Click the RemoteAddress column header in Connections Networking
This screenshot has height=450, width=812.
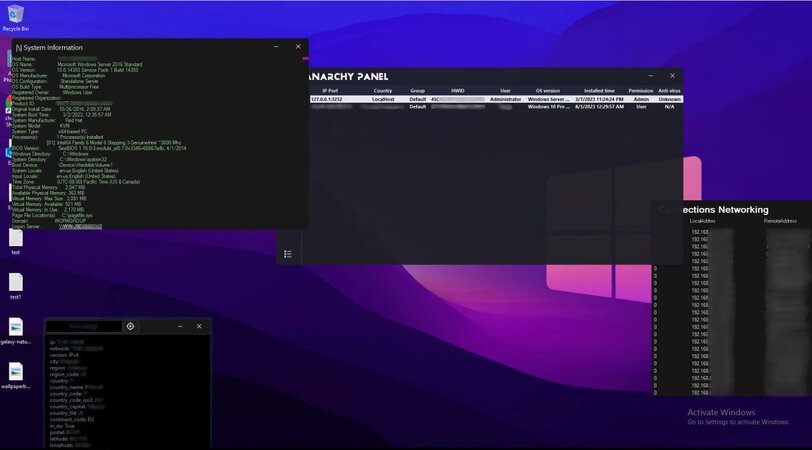(780, 221)
